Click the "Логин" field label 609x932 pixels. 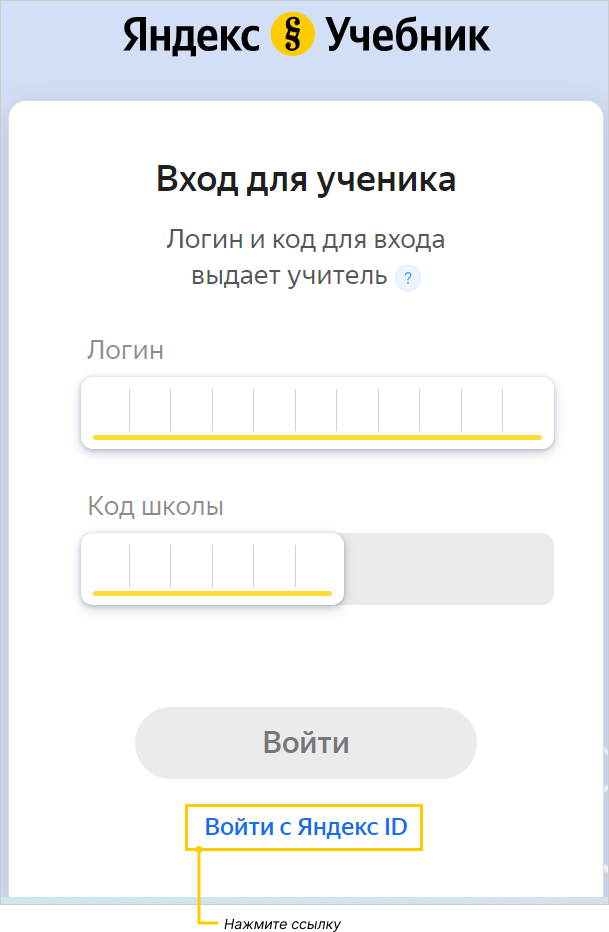(x=126, y=350)
